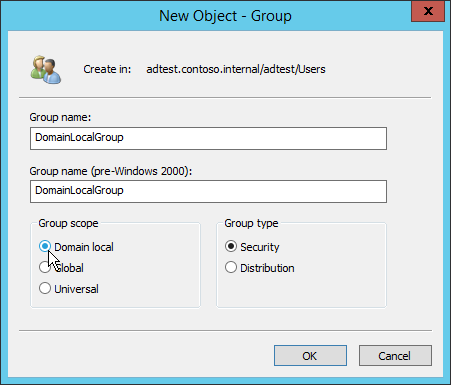The width and height of the screenshot is (451, 385).
Task: Focus the pre-Windows 2000 group name field
Action: pyautogui.click(x=208, y=191)
